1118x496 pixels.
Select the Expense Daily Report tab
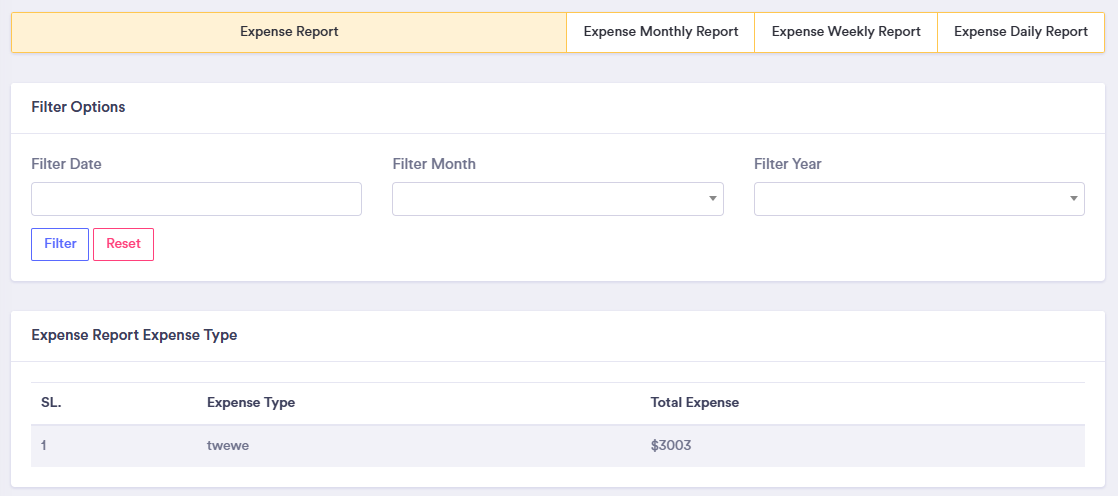click(x=1020, y=32)
